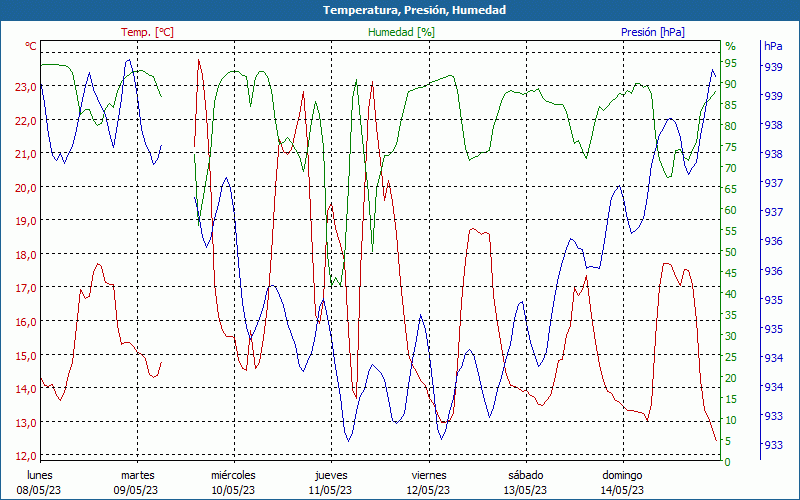Click the green 5 humidity axis value
The width and height of the screenshot is (800, 500).
pos(728,441)
